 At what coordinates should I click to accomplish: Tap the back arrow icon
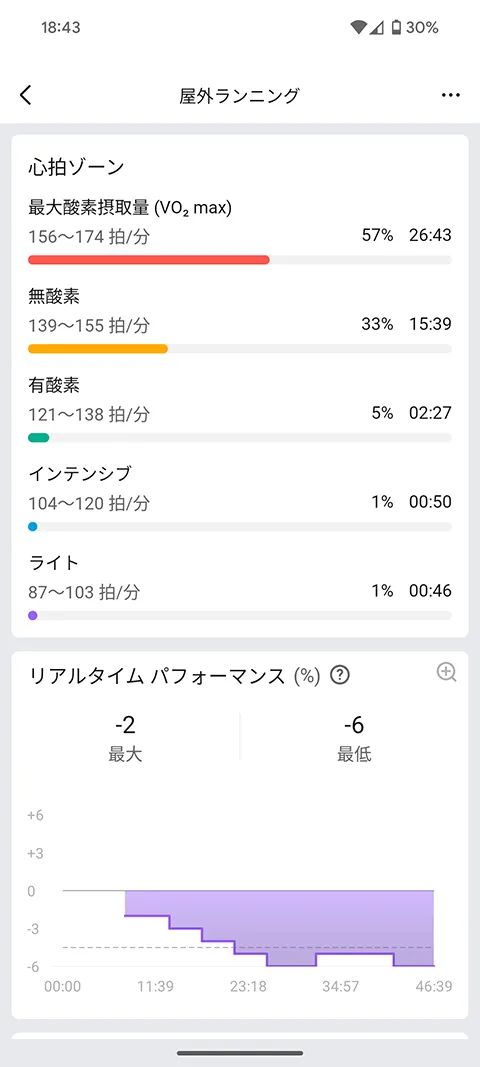(x=26, y=95)
